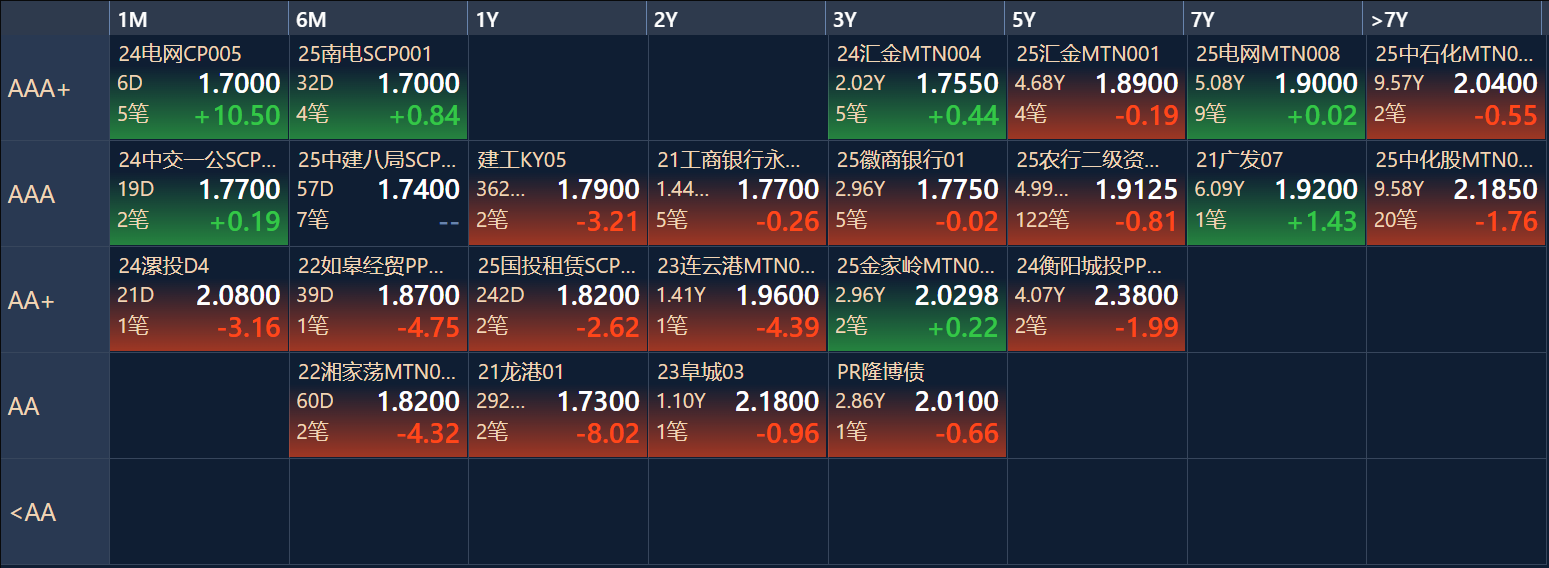Open the 25电网MTN008 tile
The width and height of the screenshot is (1549, 568).
tap(1276, 87)
